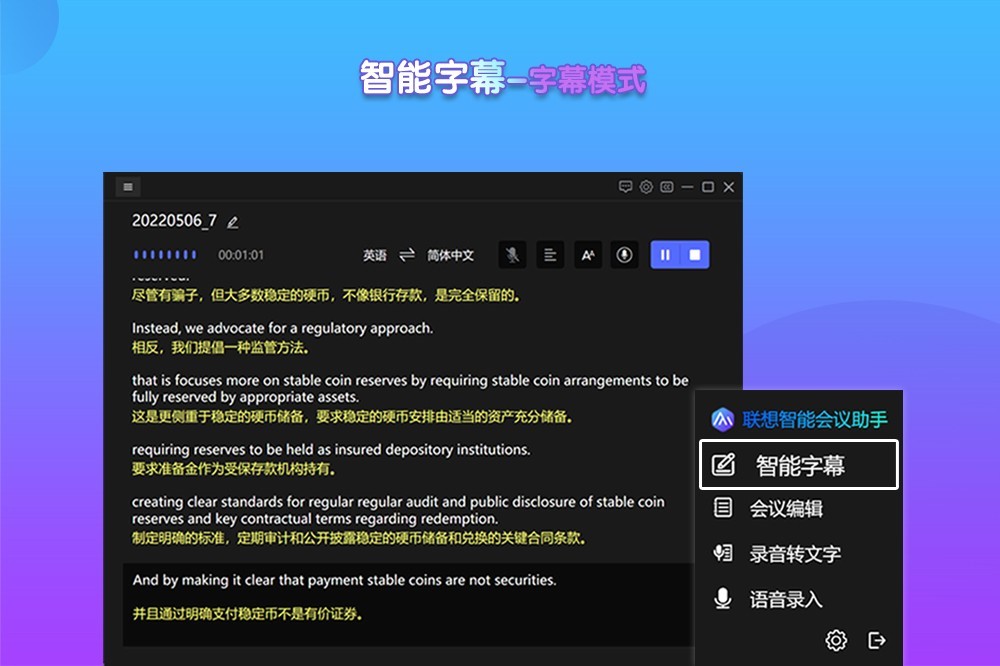The image size is (1000, 666).
Task: Click translation 制定明确的标准，定期审计
Action: click(x=358, y=538)
